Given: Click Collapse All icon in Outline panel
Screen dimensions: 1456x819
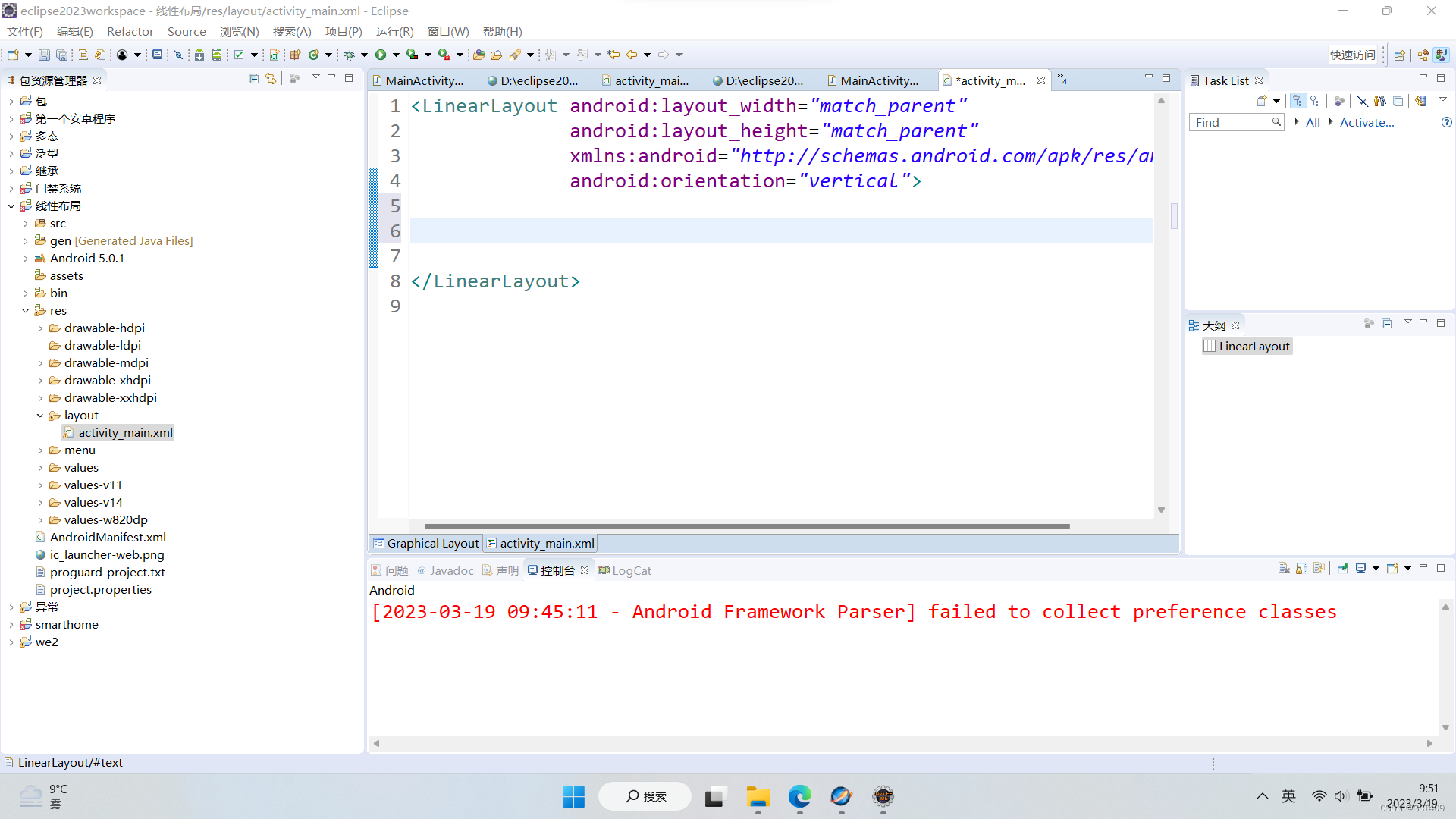Looking at the screenshot, I should coord(1387,324).
